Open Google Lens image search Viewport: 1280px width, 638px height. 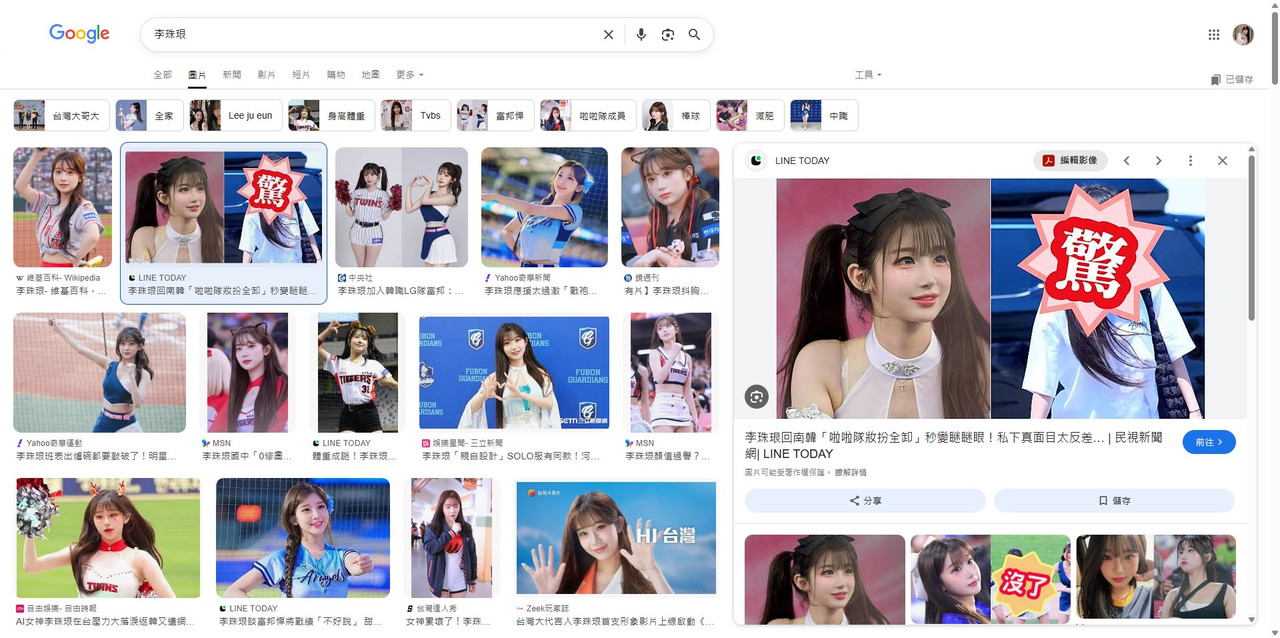tap(668, 35)
